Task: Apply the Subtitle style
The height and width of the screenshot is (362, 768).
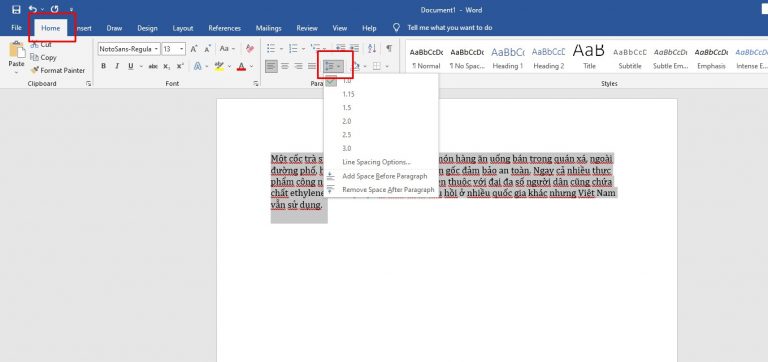Action: pyautogui.click(x=630, y=58)
